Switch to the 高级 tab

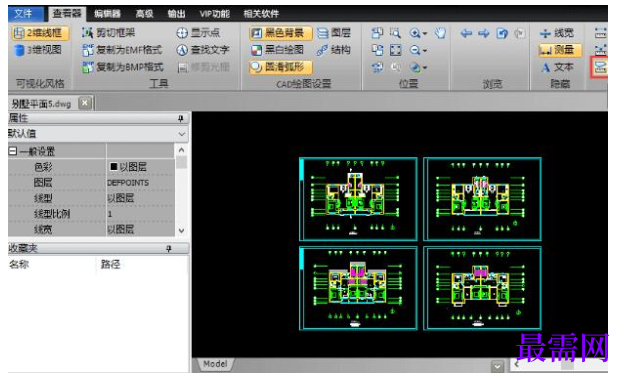point(145,14)
